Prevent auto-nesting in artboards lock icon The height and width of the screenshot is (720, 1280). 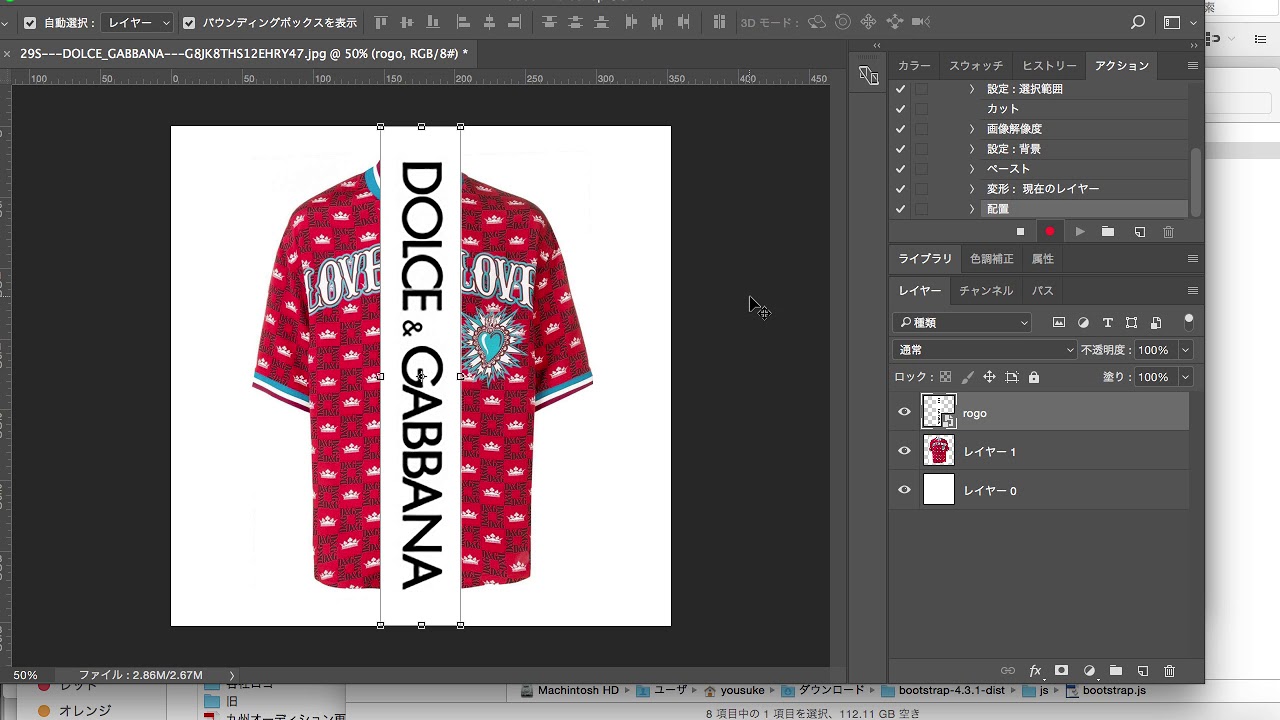[x=1012, y=377]
